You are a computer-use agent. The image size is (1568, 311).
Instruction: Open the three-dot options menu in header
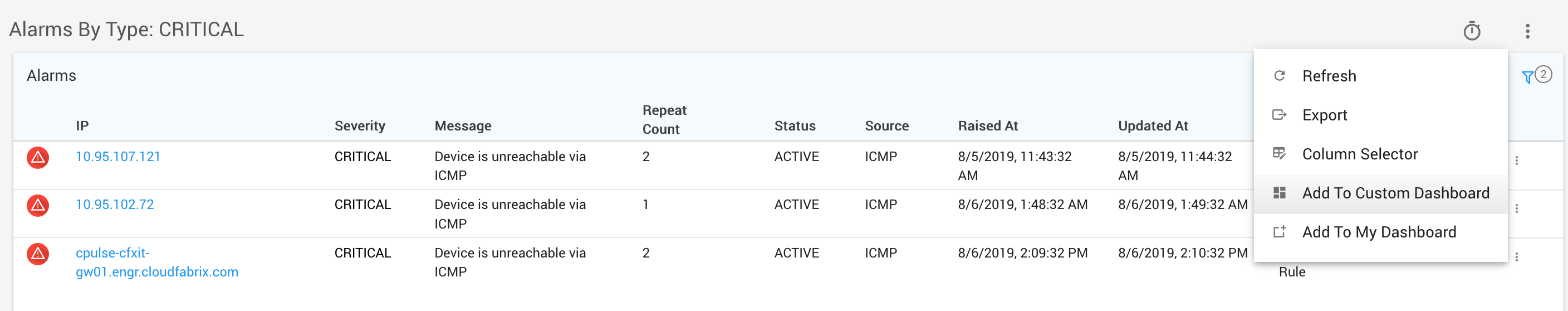point(1527,31)
